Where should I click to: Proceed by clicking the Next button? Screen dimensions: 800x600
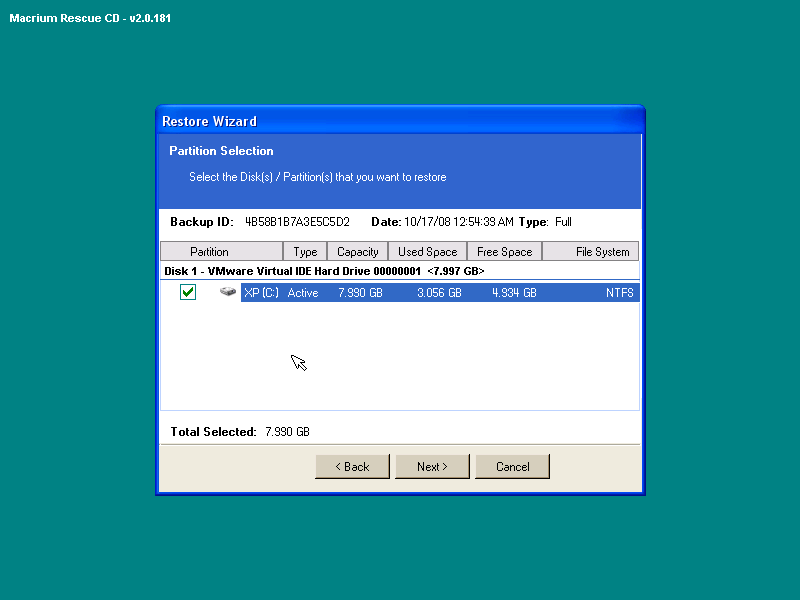[x=432, y=467]
